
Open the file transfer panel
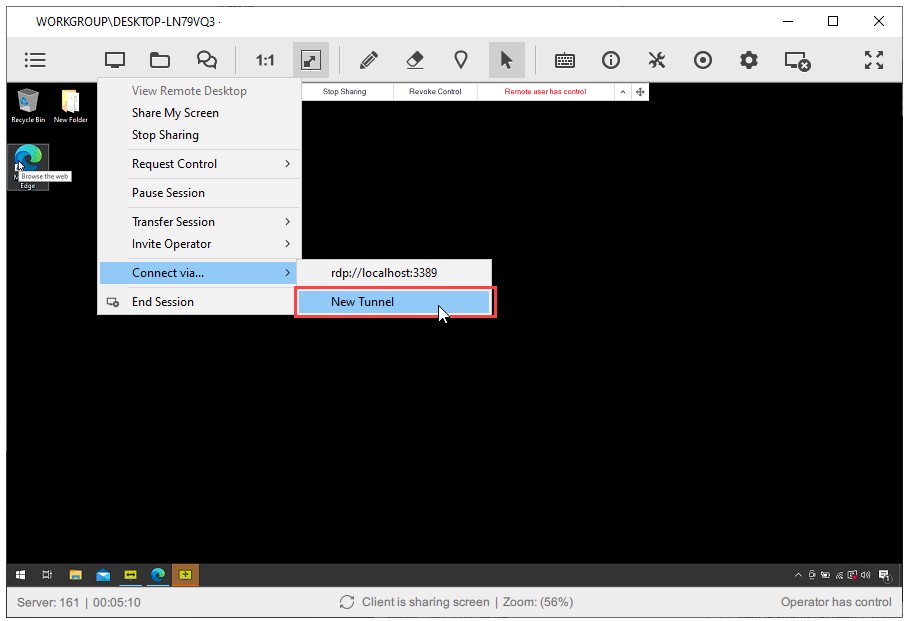(160, 60)
